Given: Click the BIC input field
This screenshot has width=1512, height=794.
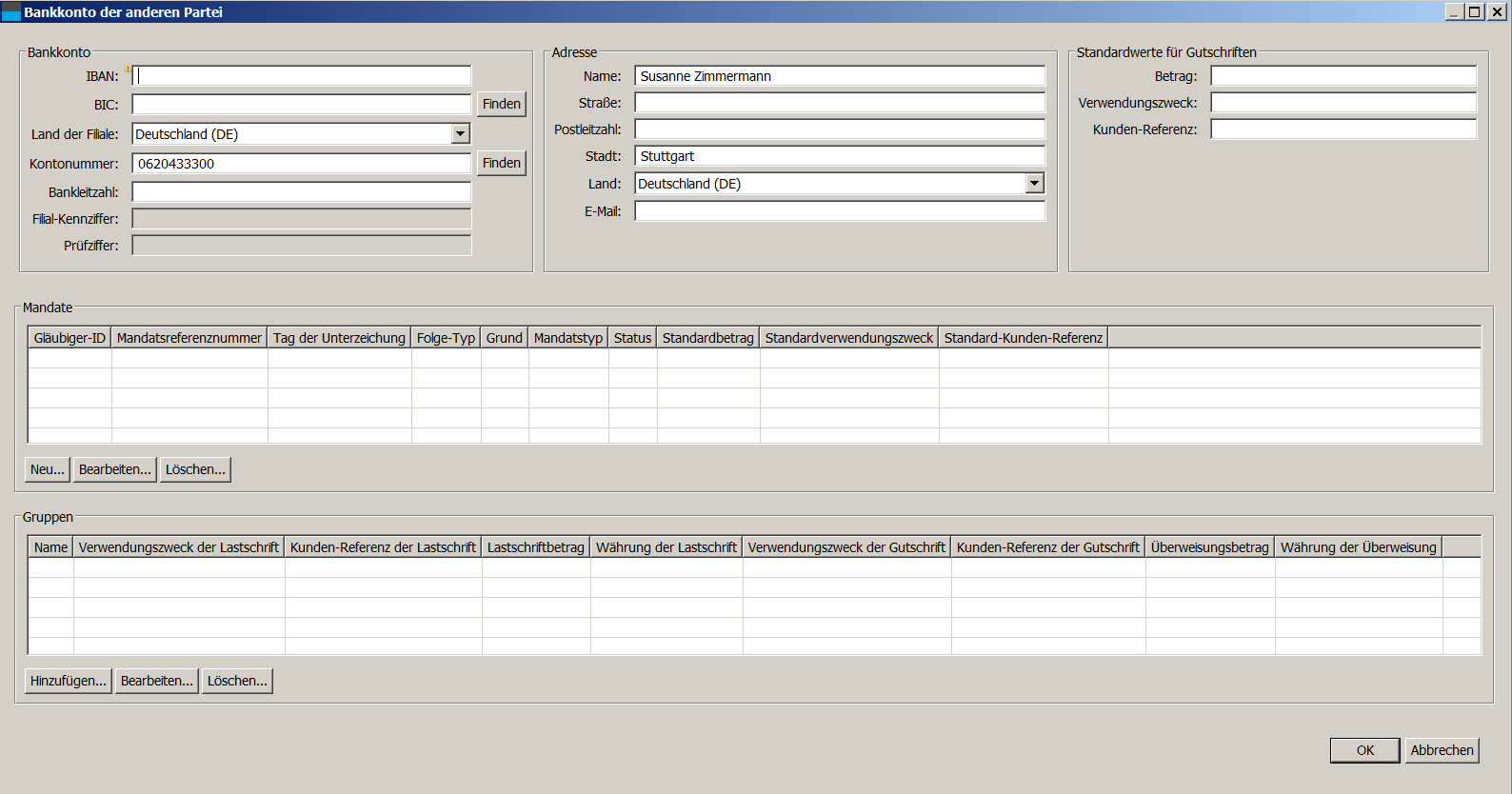Looking at the screenshot, I should click(x=302, y=105).
